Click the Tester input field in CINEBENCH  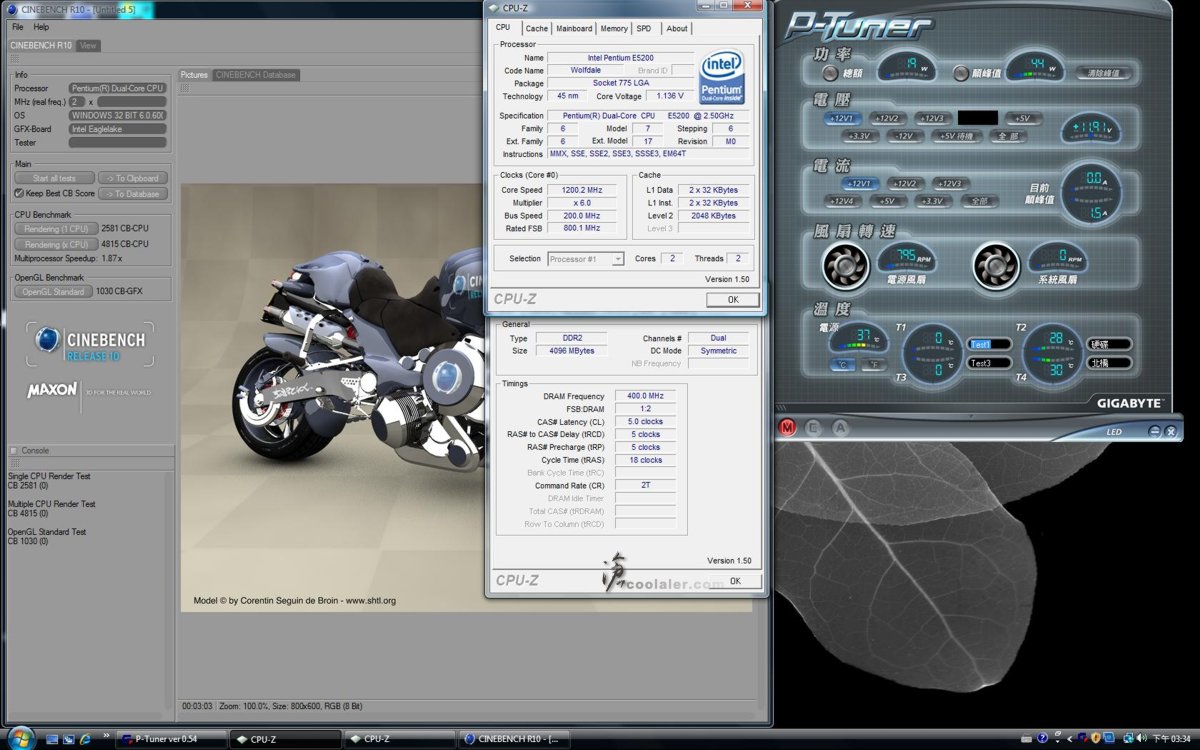click(117, 142)
